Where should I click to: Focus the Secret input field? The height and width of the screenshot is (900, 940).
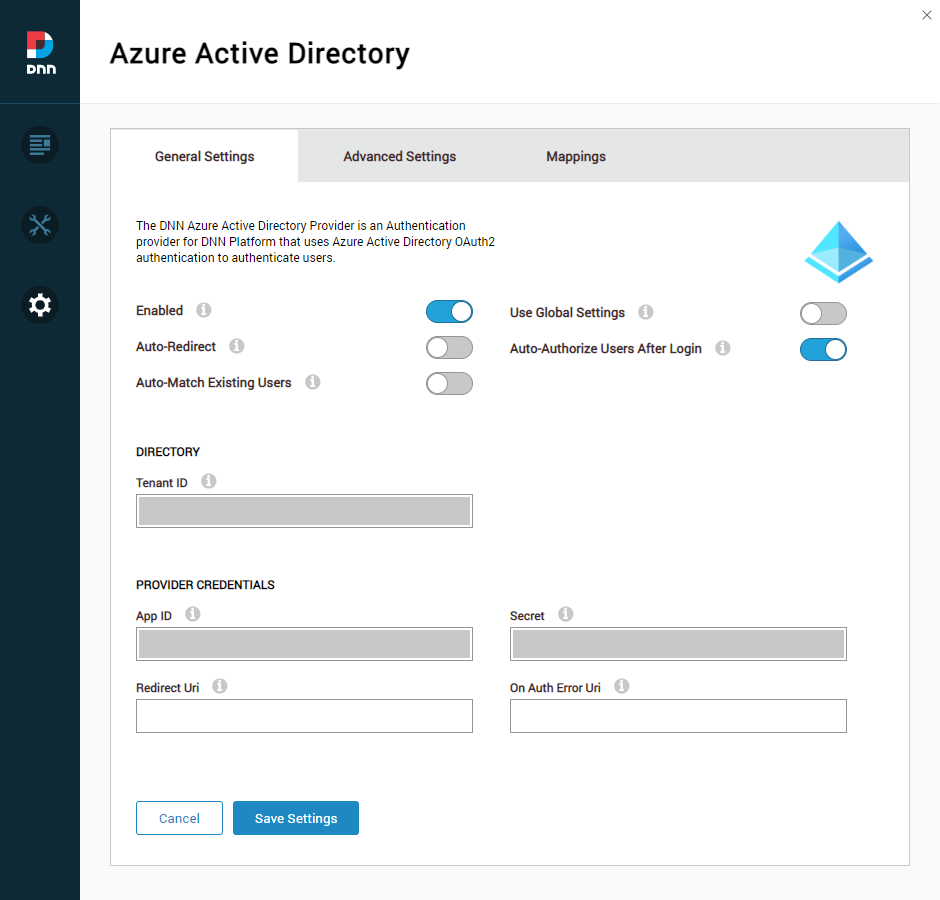pyautogui.click(x=678, y=644)
